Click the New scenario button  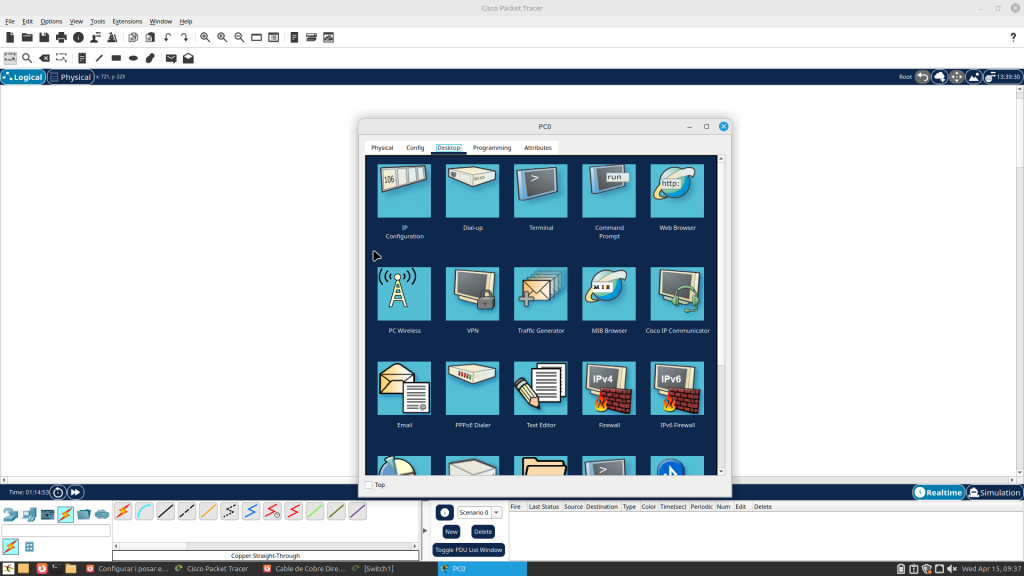(451, 532)
